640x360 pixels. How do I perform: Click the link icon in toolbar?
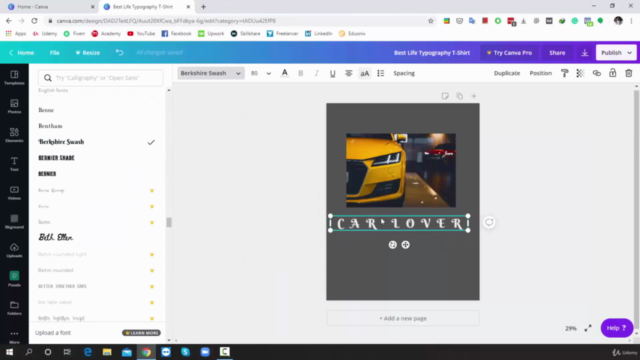596,73
